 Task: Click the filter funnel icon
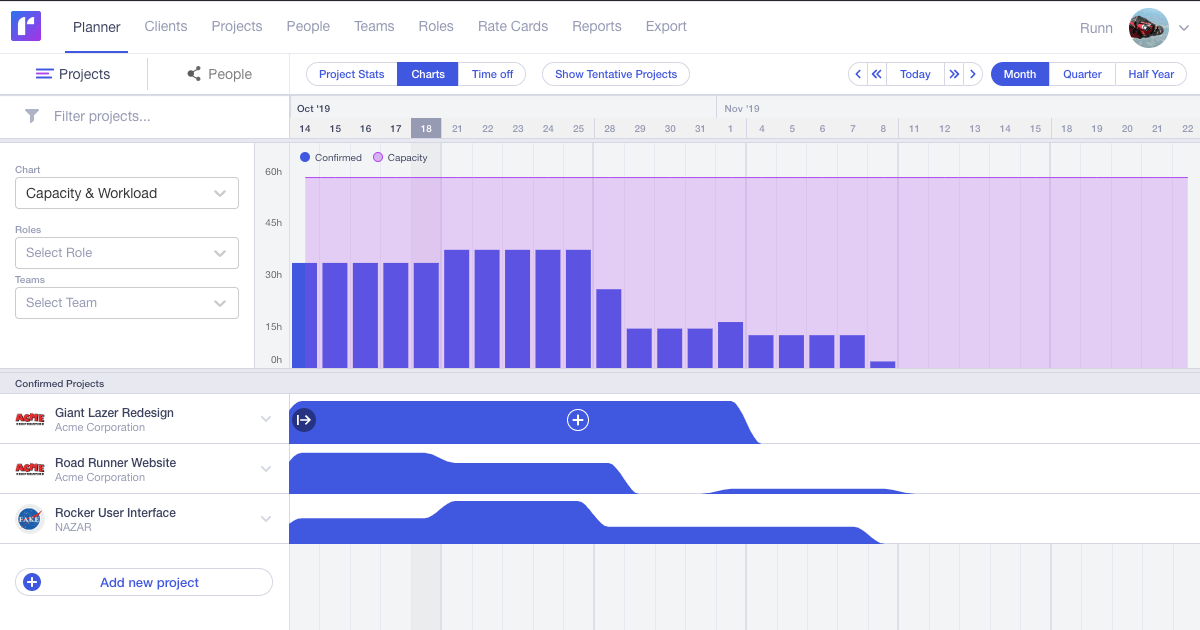(x=32, y=116)
